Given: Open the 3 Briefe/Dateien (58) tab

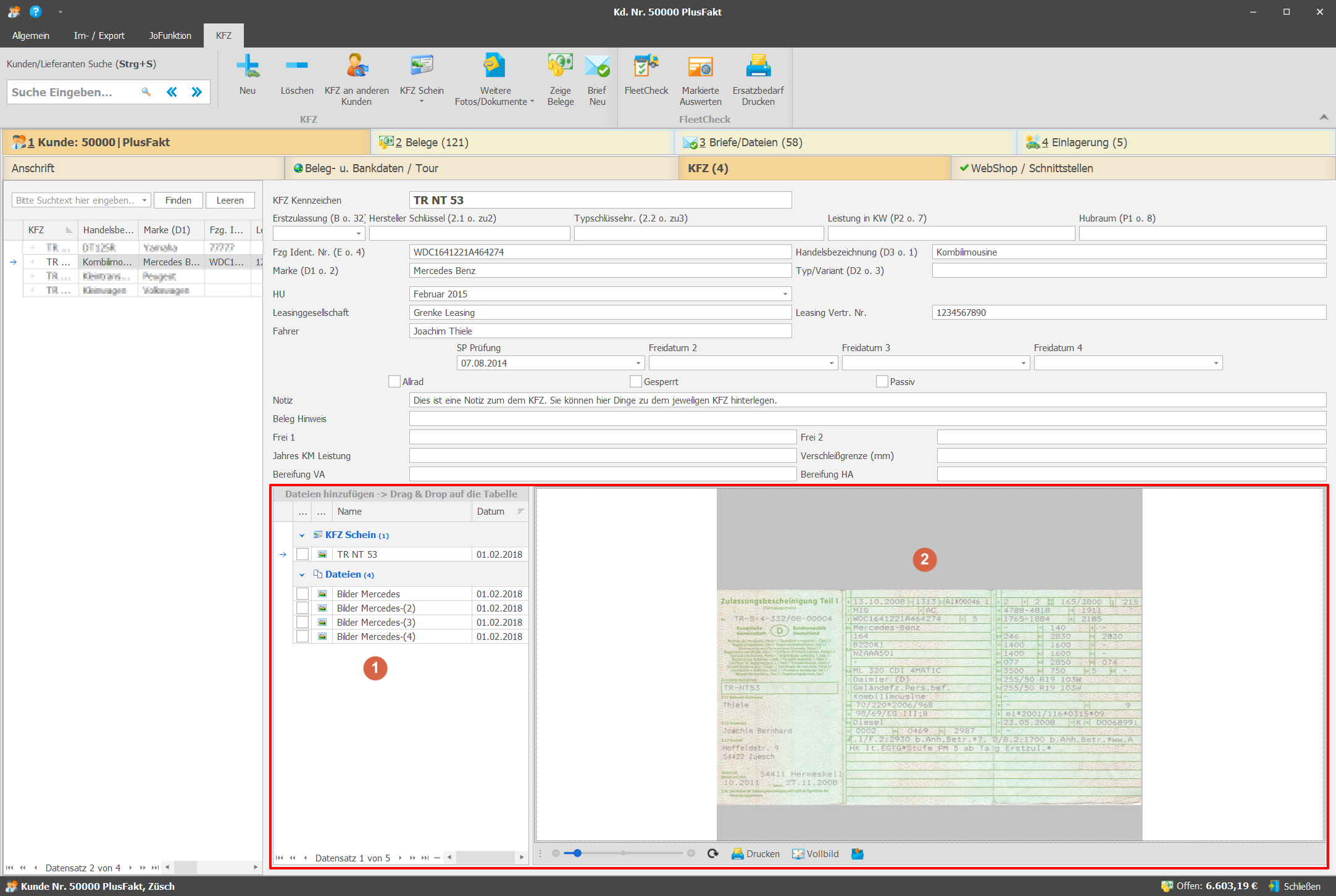Looking at the screenshot, I should click(x=846, y=142).
